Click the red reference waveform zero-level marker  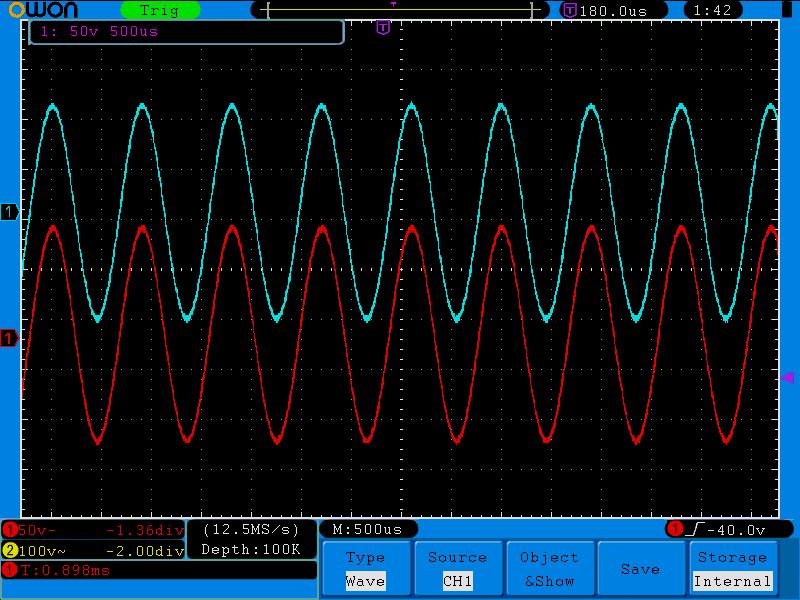click(x=9, y=338)
